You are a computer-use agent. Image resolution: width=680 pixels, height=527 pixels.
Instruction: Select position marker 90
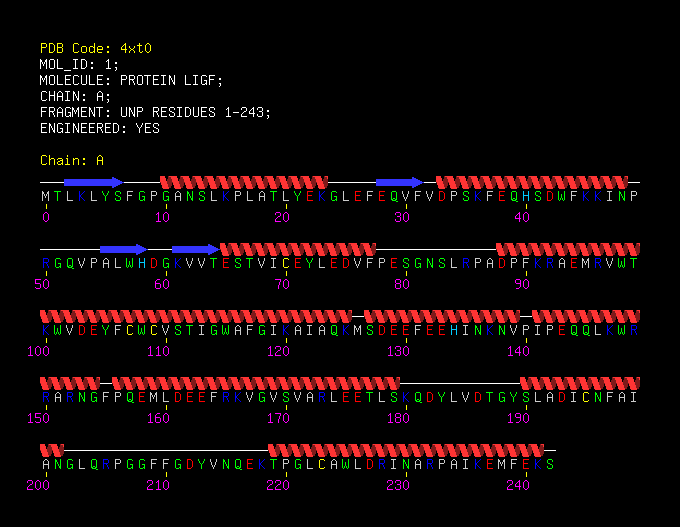click(x=522, y=284)
